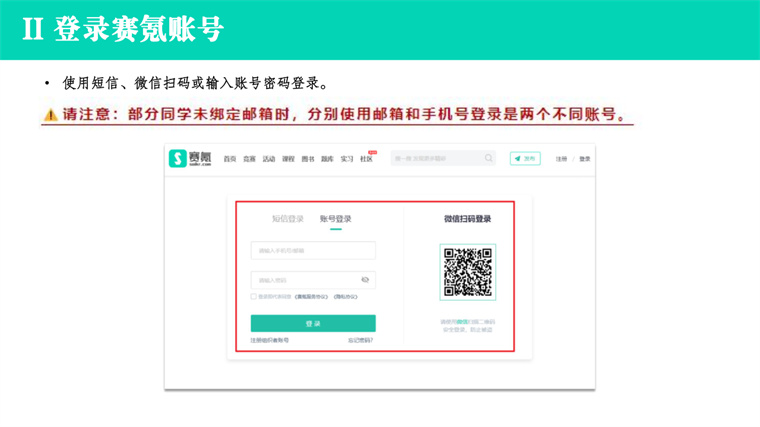Image resolution: width=760 pixels, height=427 pixels.
Task: Toggle password visibility eye icon
Action: pyautogui.click(x=365, y=280)
